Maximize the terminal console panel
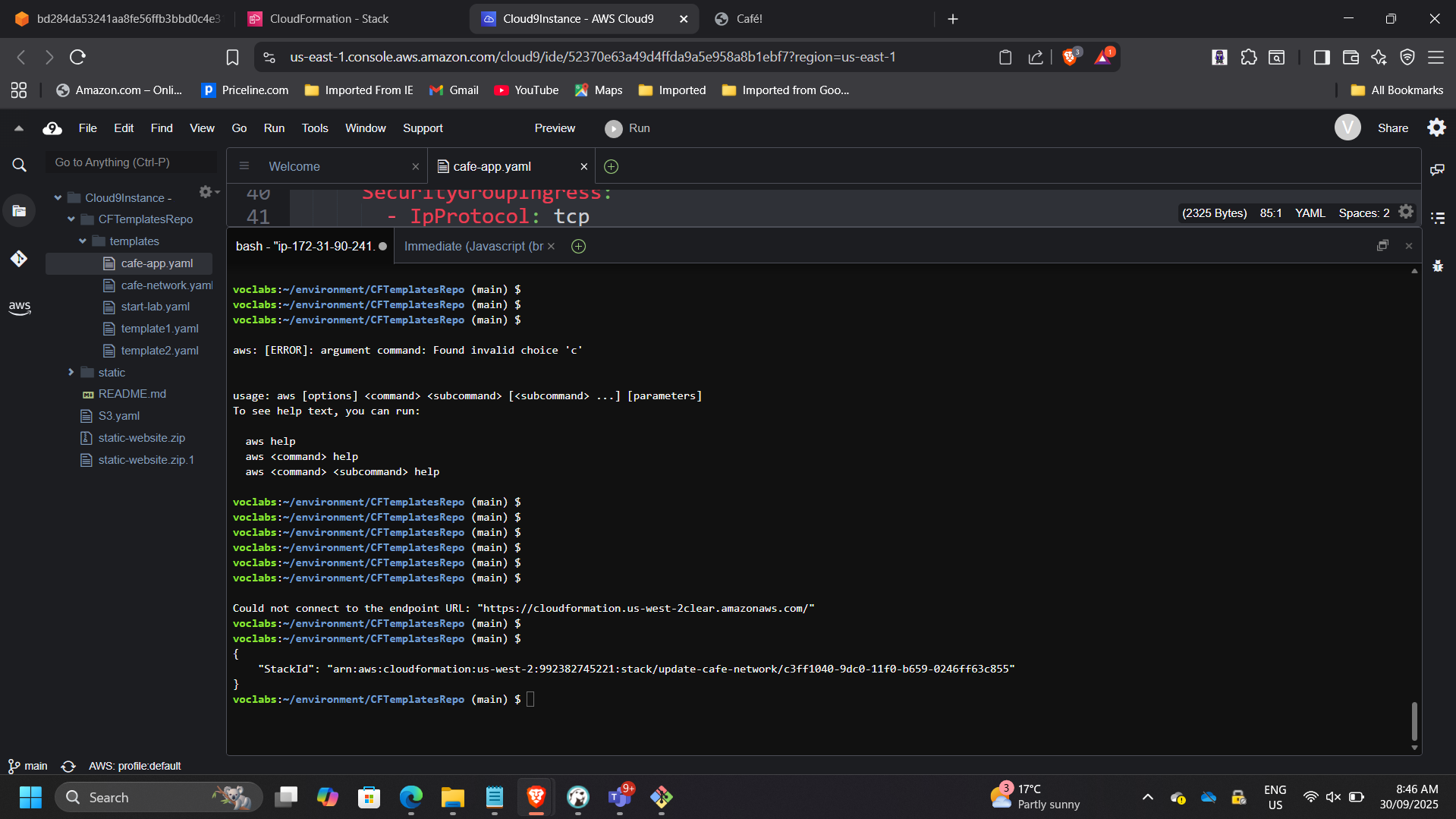The width and height of the screenshot is (1456, 819). coord(1382,246)
